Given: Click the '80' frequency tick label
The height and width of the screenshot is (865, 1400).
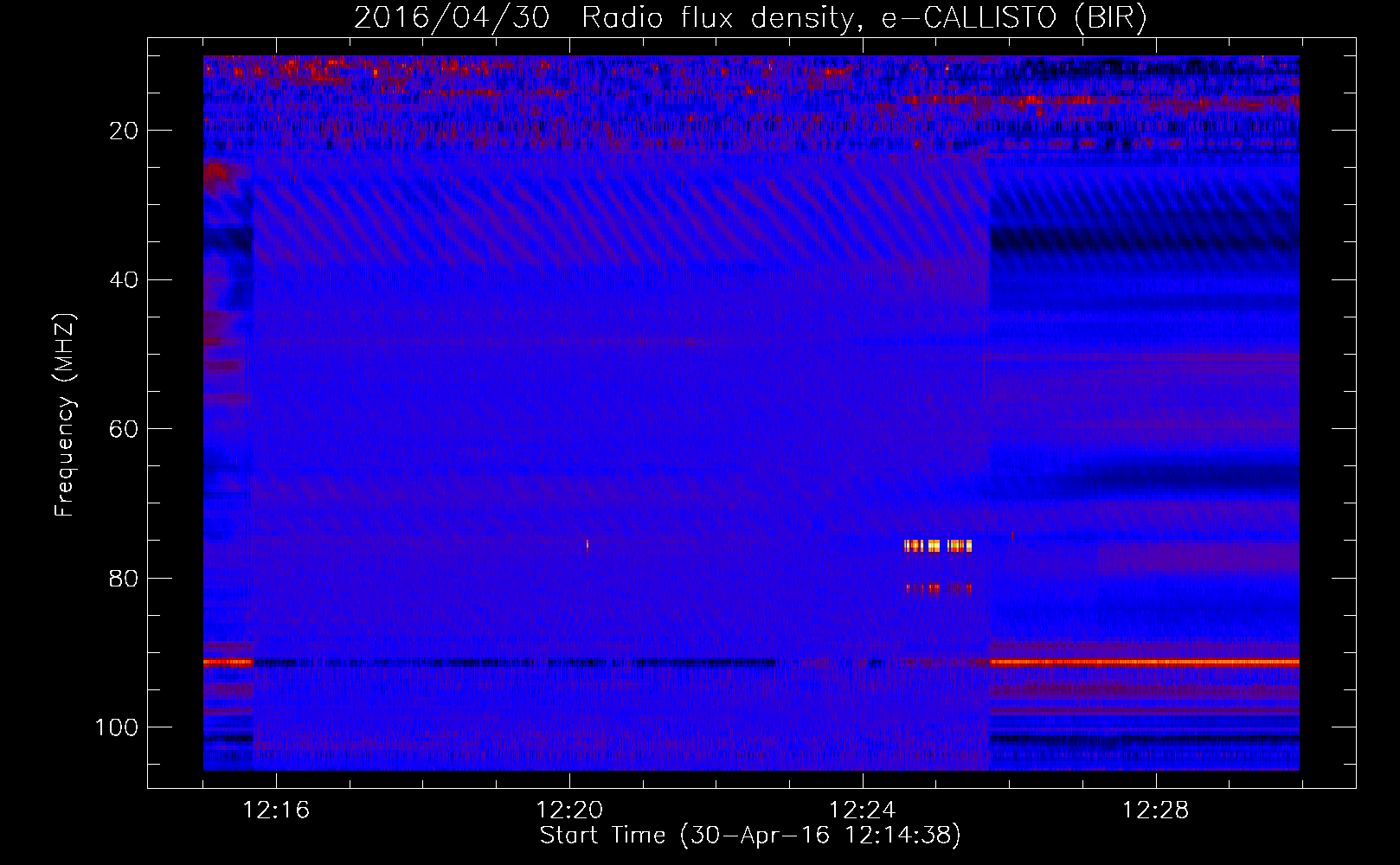Looking at the screenshot, I should 125,579.
